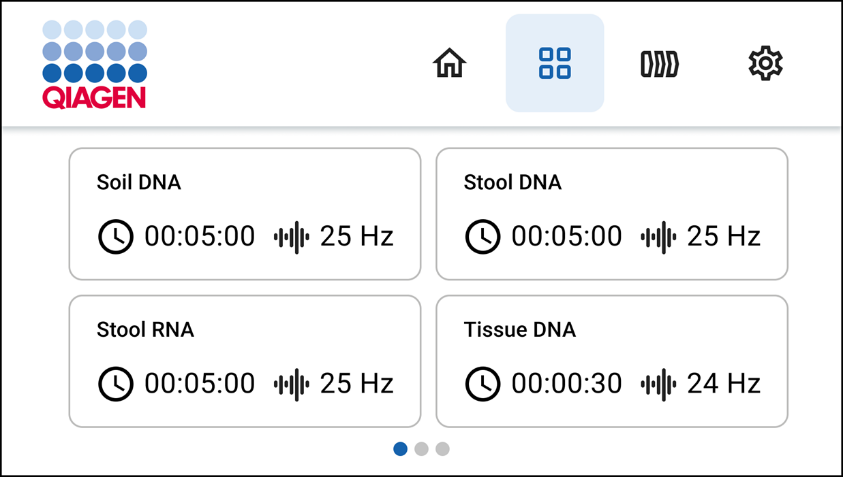Click the 00:00:30 duration in Tissue DNA
This screenshot has width=843, height=477.
coord(566,383)
